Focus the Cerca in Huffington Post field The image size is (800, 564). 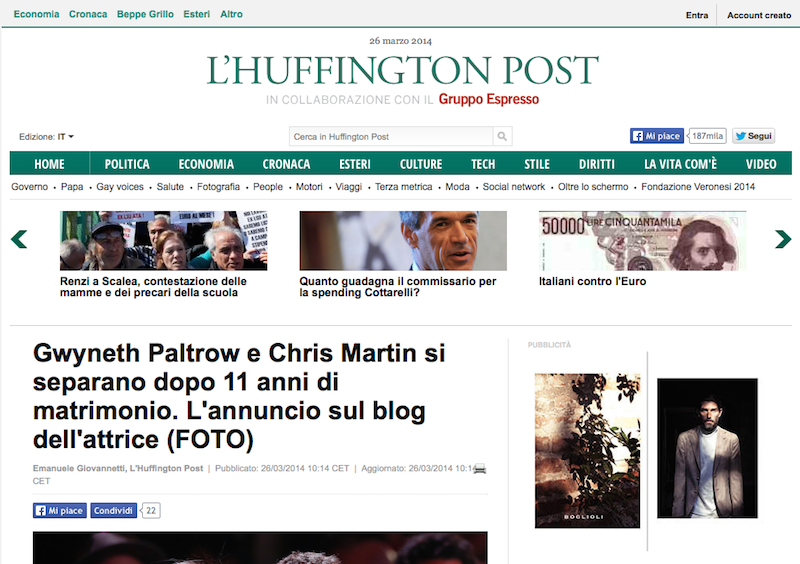(391, 136)
